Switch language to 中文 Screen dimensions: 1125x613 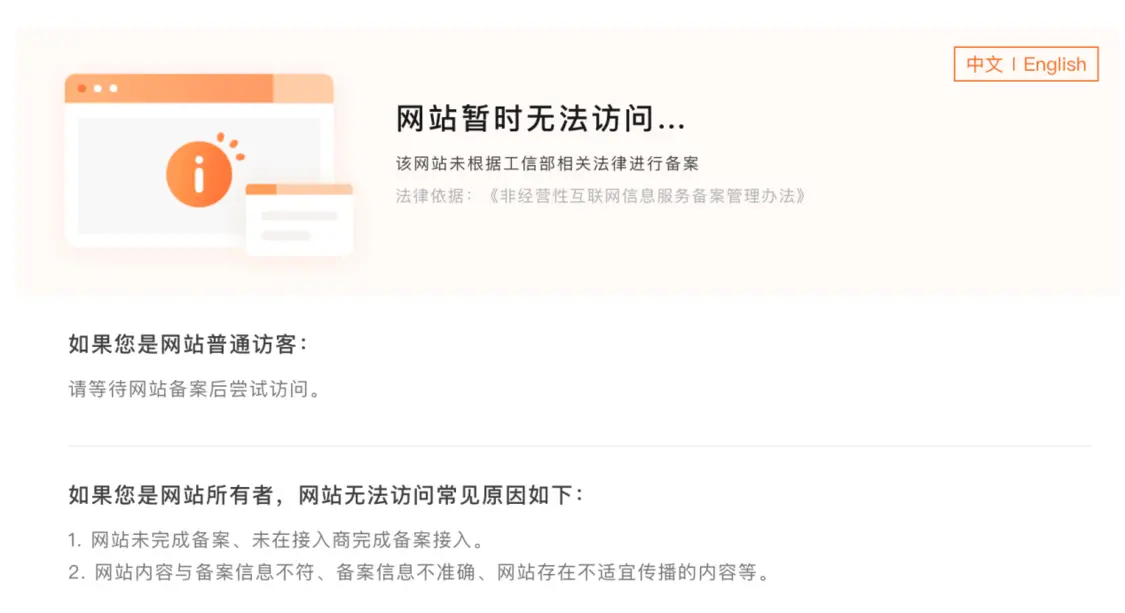984,64
